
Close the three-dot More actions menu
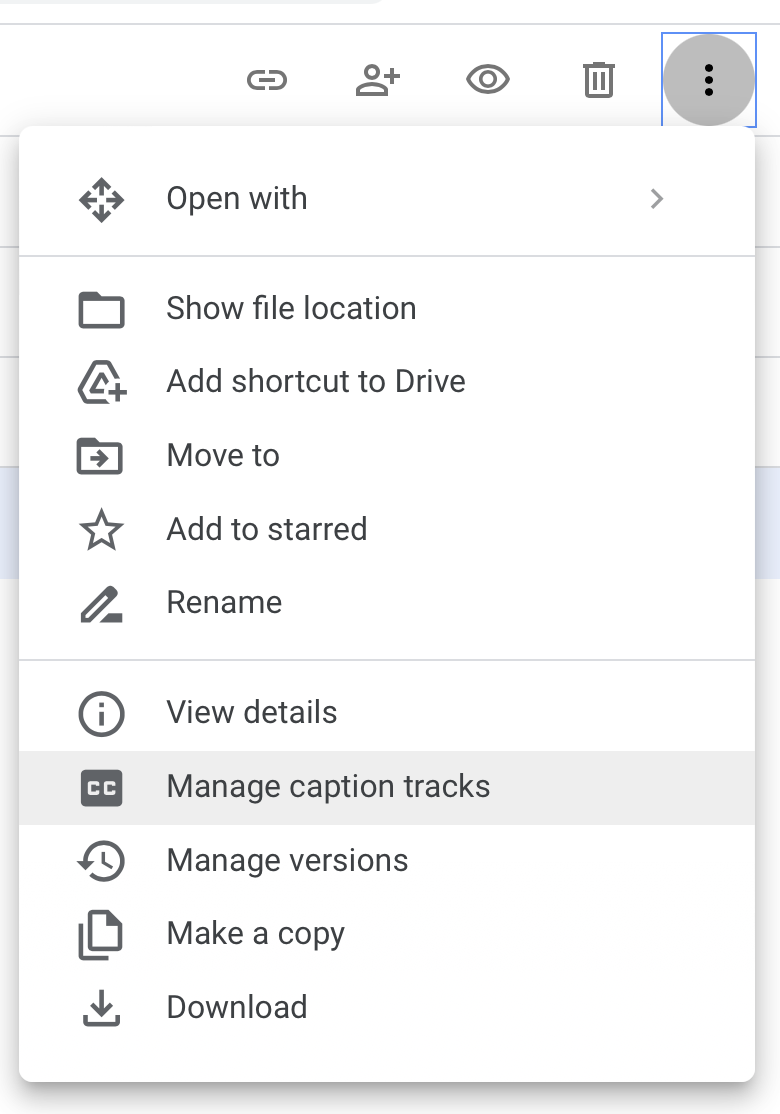click(708, 80)
